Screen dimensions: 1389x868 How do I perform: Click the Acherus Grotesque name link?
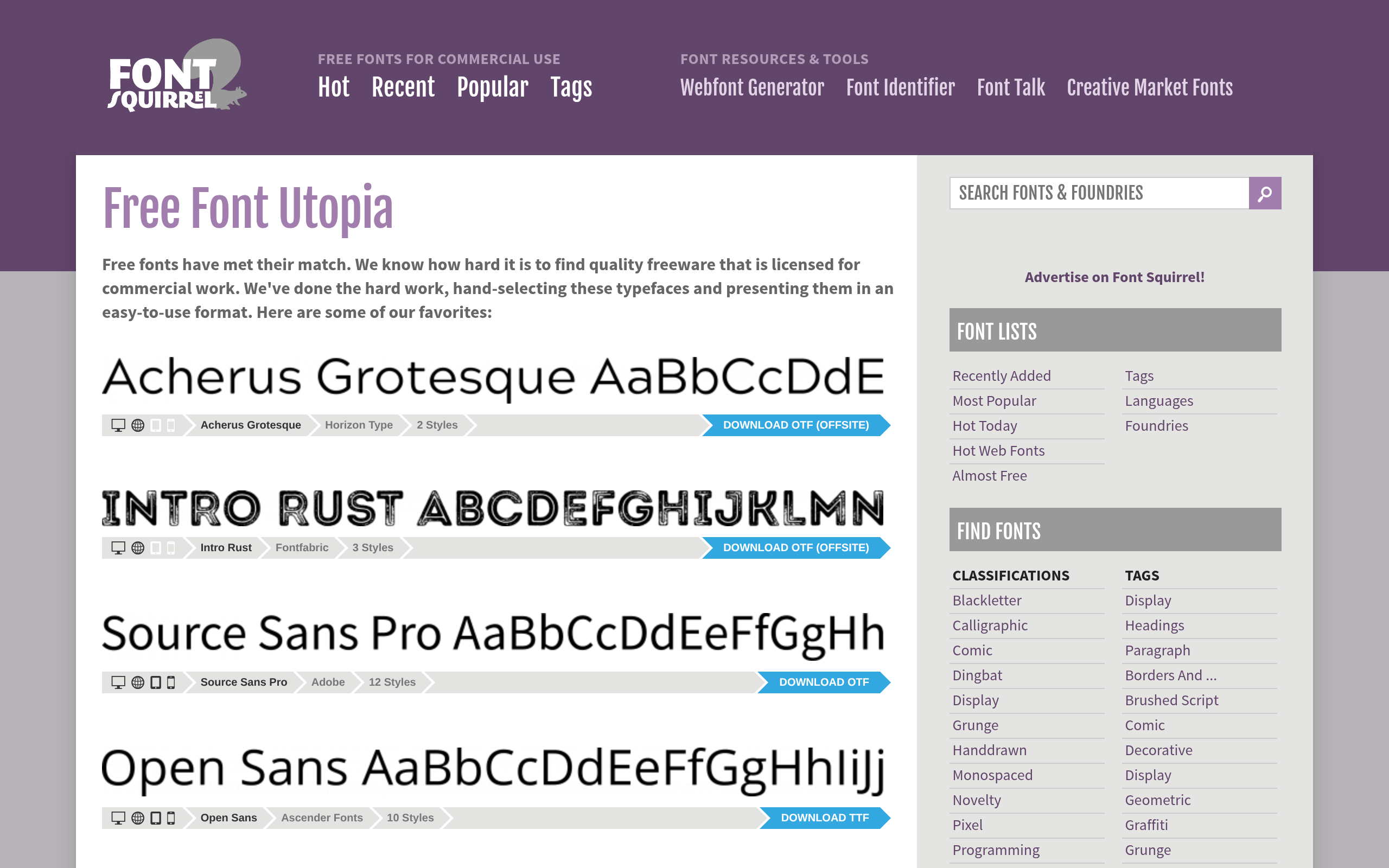(x=251, y=425)
